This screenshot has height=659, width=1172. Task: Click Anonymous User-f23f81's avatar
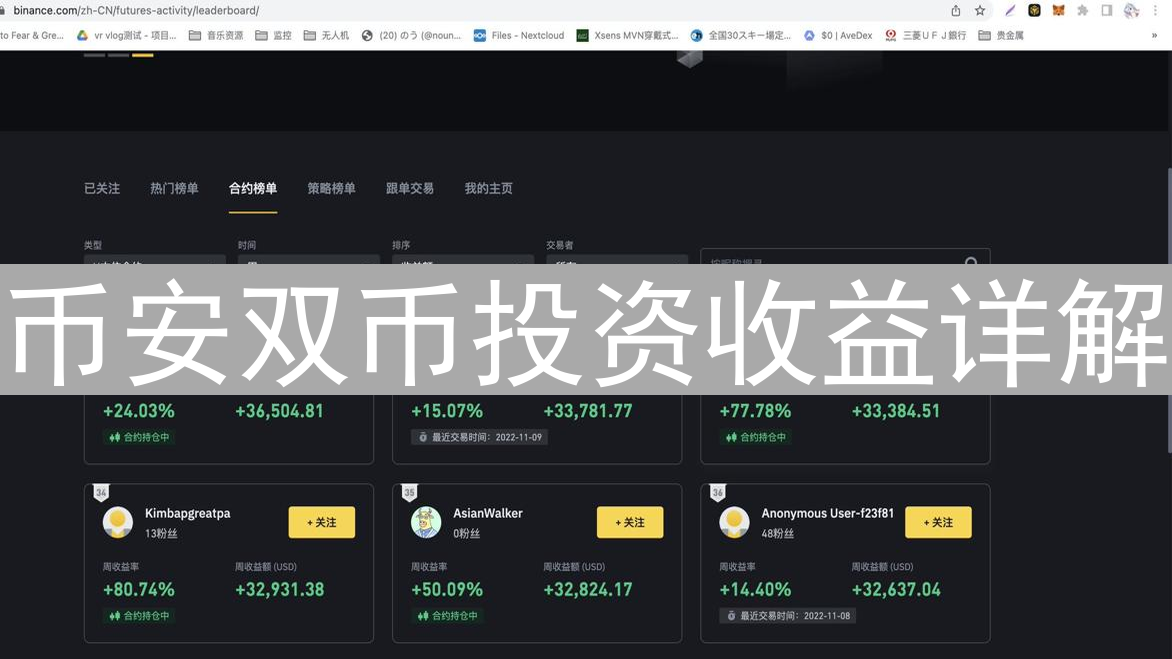(x=734, y=522)
